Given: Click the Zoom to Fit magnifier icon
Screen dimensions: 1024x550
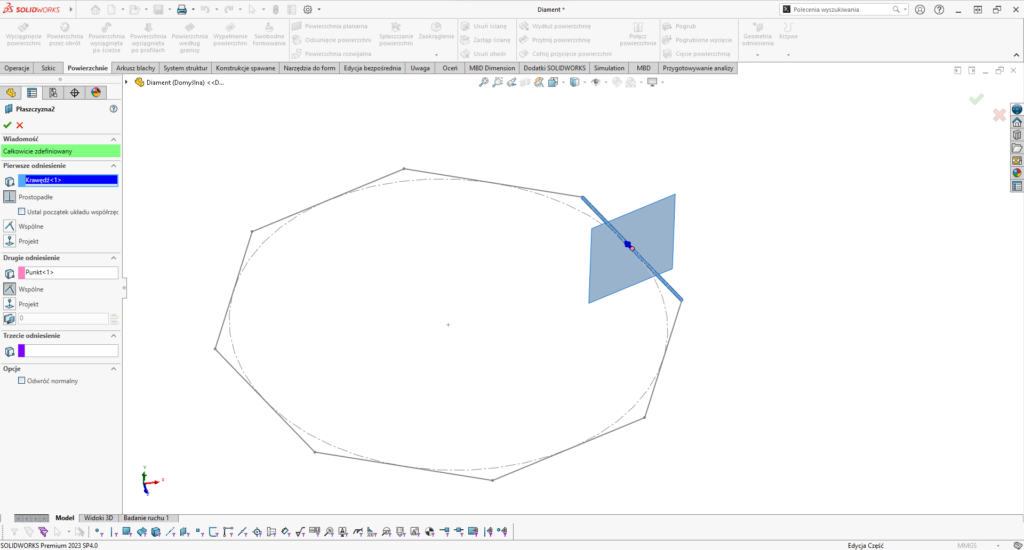Looking at the screenshot, I should [x=484, y=82].
